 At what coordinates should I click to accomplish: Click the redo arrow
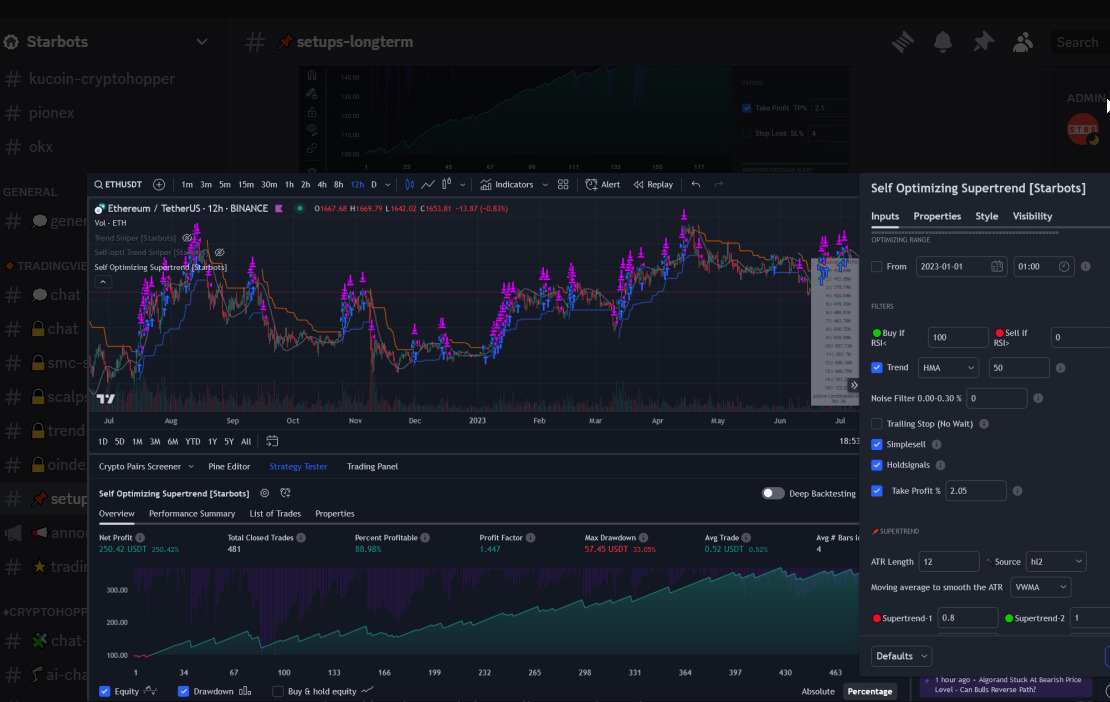coord(719,185)
